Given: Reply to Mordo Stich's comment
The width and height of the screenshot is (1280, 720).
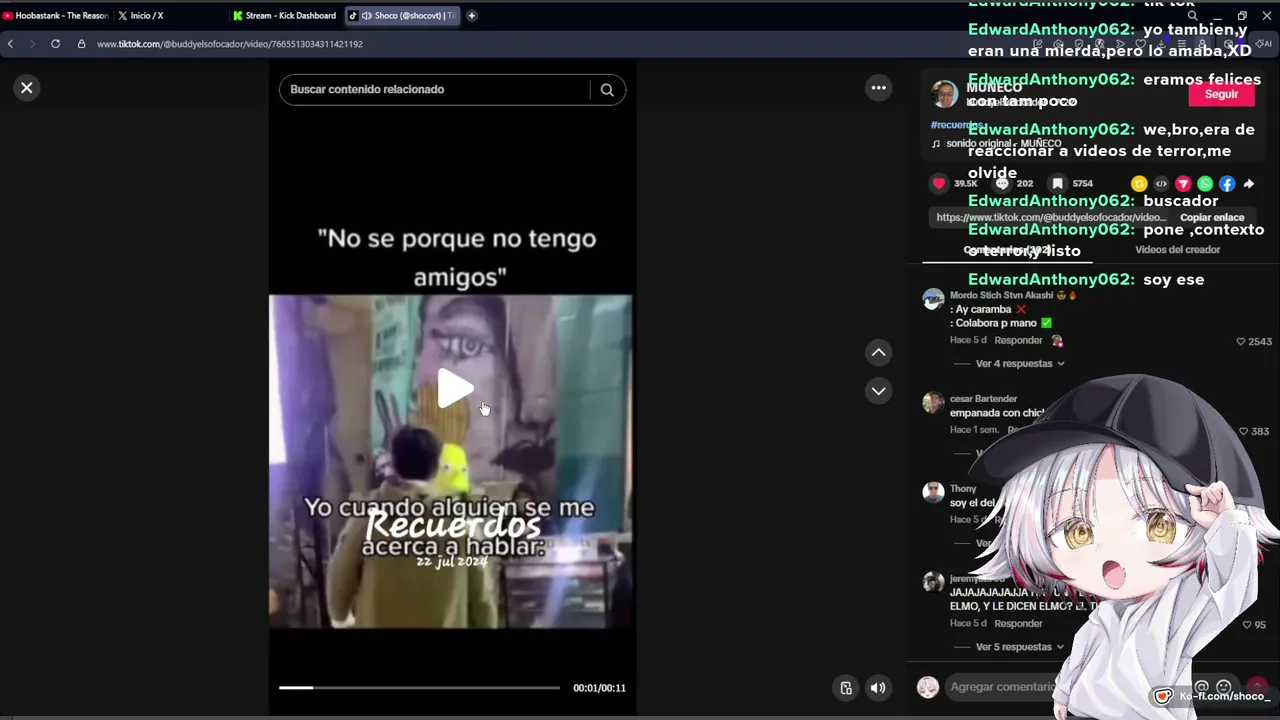Looking at the screenshot, I should tap(1018, 340).
